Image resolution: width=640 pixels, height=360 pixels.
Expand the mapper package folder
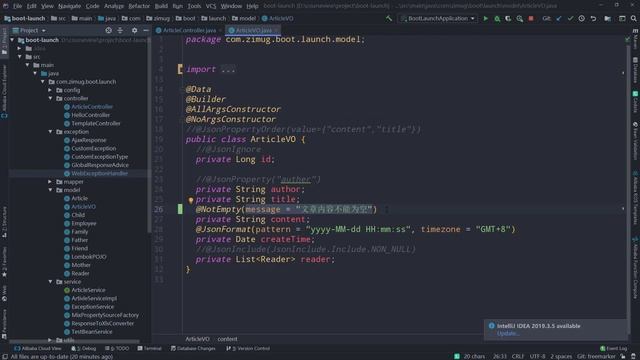click(x=51, y=182)
